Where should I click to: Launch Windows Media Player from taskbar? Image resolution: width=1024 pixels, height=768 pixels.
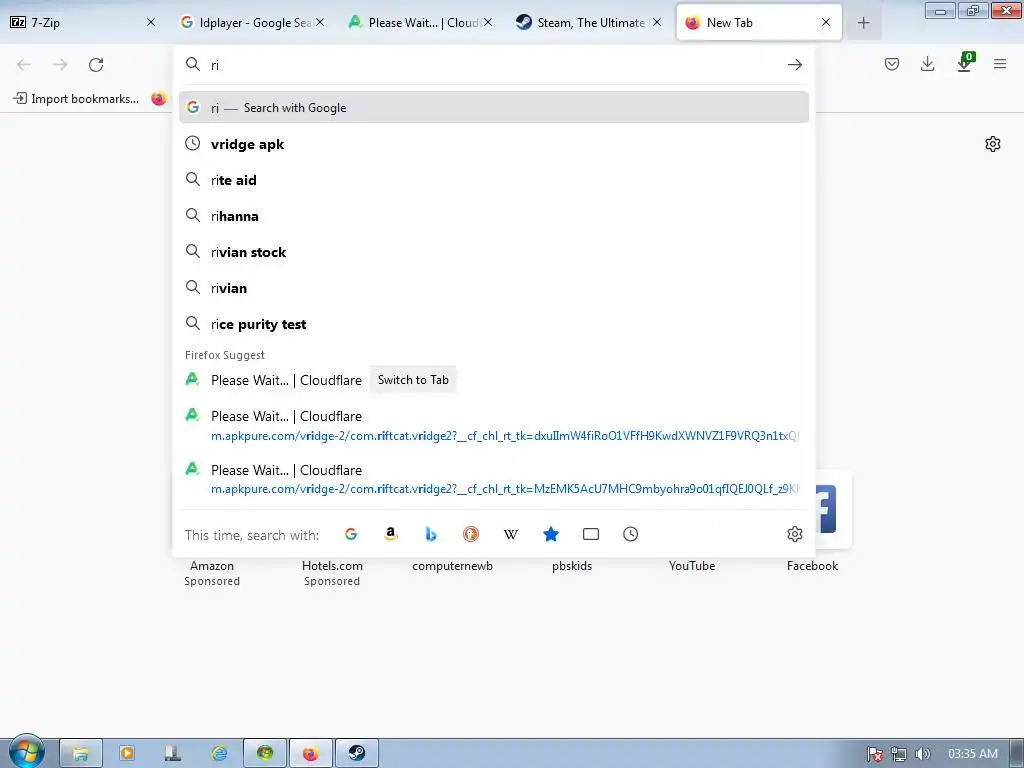[127, 753]
